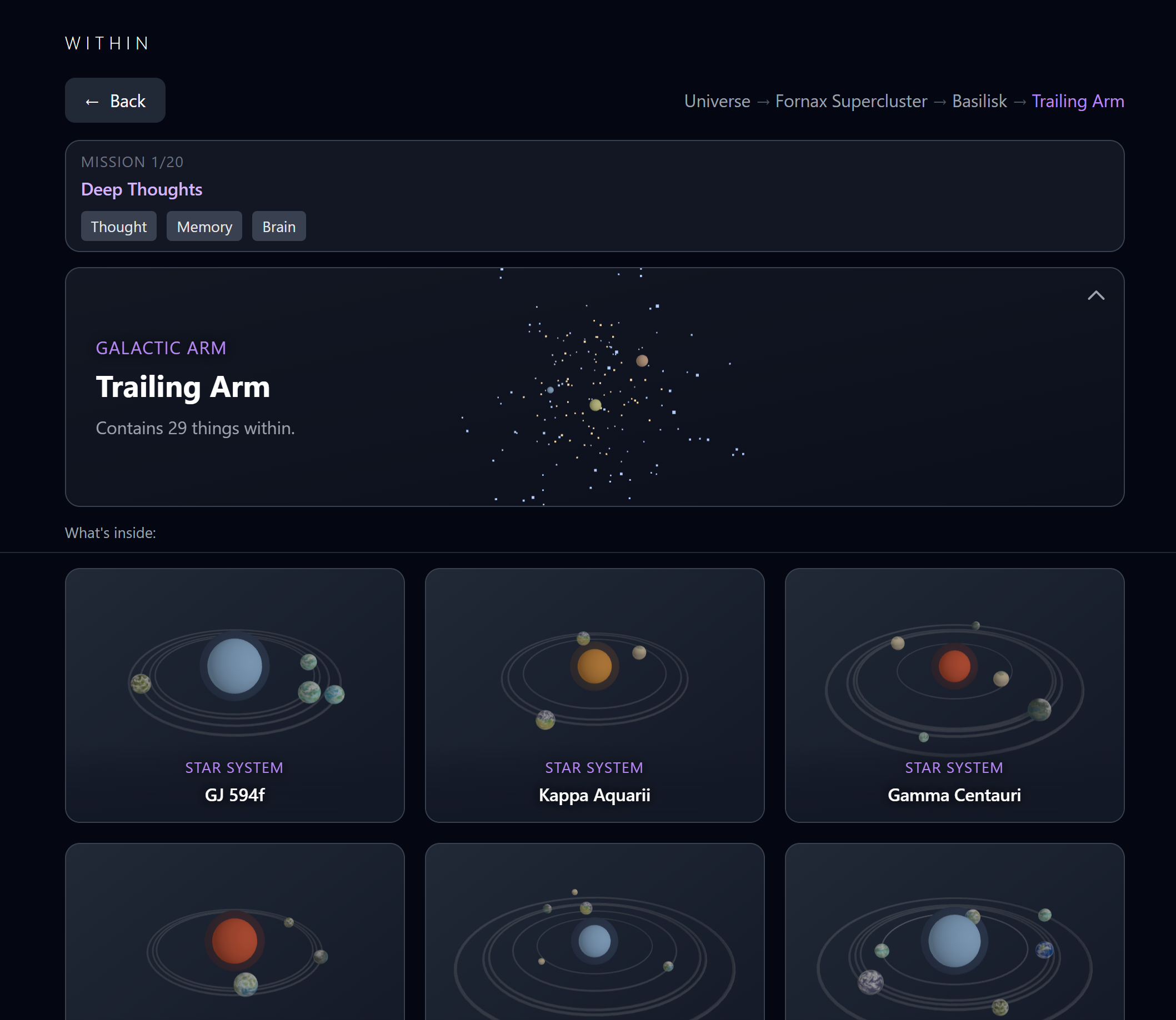Image resolution: width=1176 pixels, height=1020 pixels.
Task: Click the Deep Thoughts mission title
Action: click(x=141, y=189)
